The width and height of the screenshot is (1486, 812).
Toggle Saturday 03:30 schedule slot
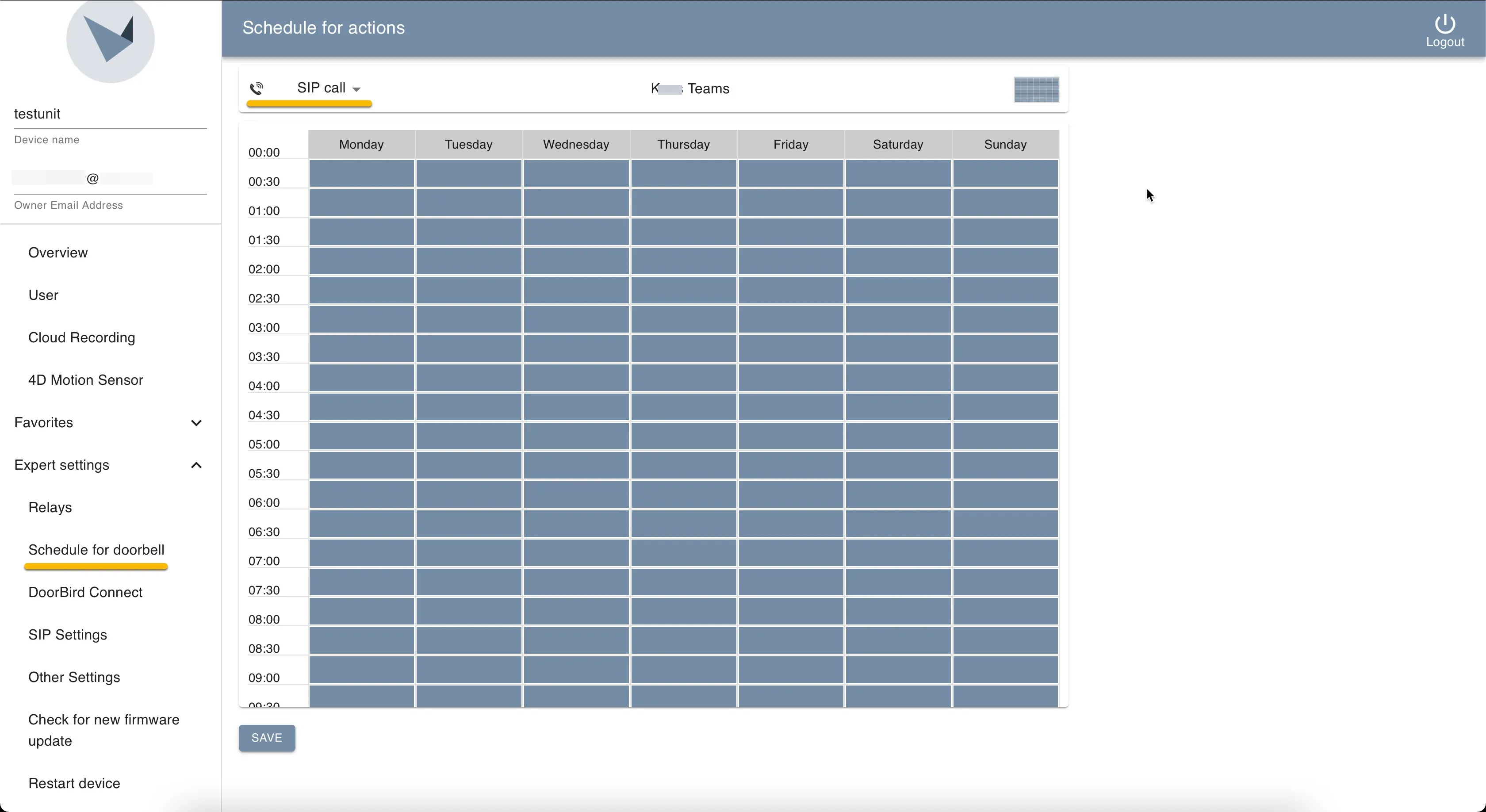click(x=898, y=378)
